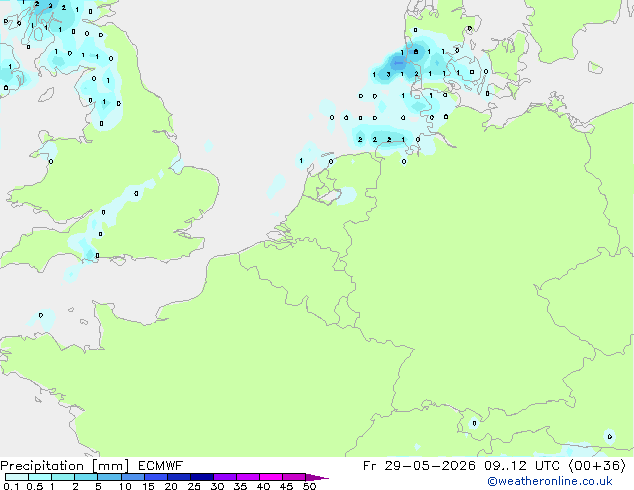
Task: Click the "[mm]" unit label
Action: pos(111,466)
